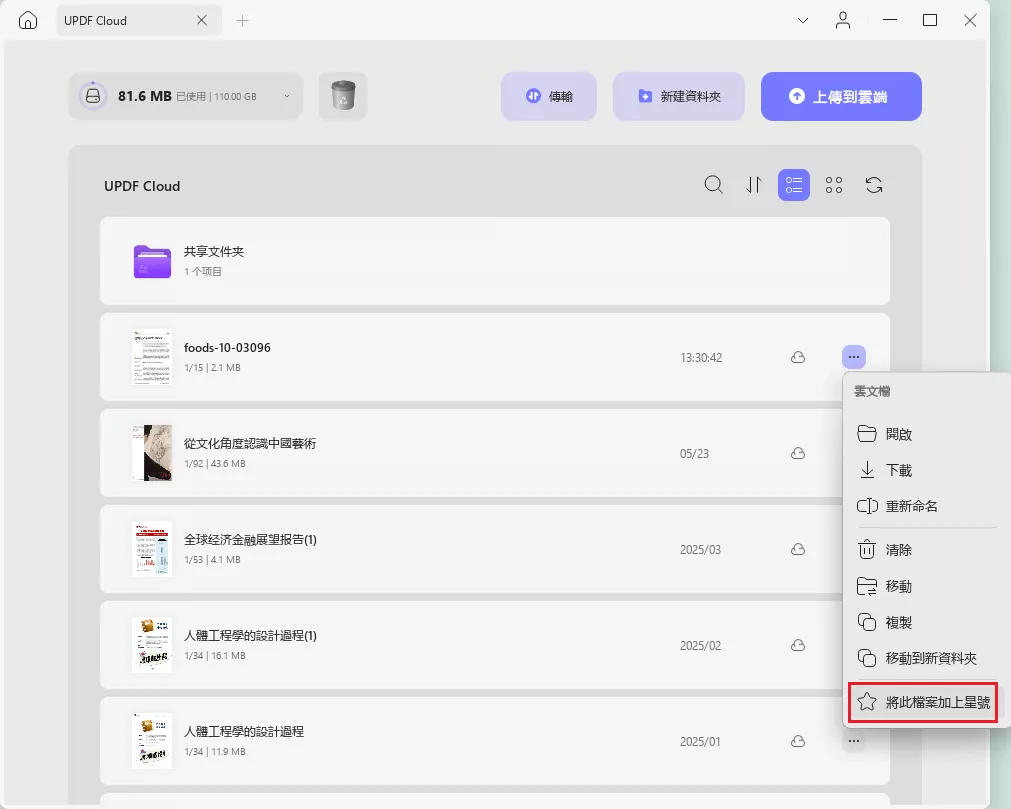Viewport: 1011px width, 809px height.
Task: Go to the home icon
Action: tap(28, 21)
